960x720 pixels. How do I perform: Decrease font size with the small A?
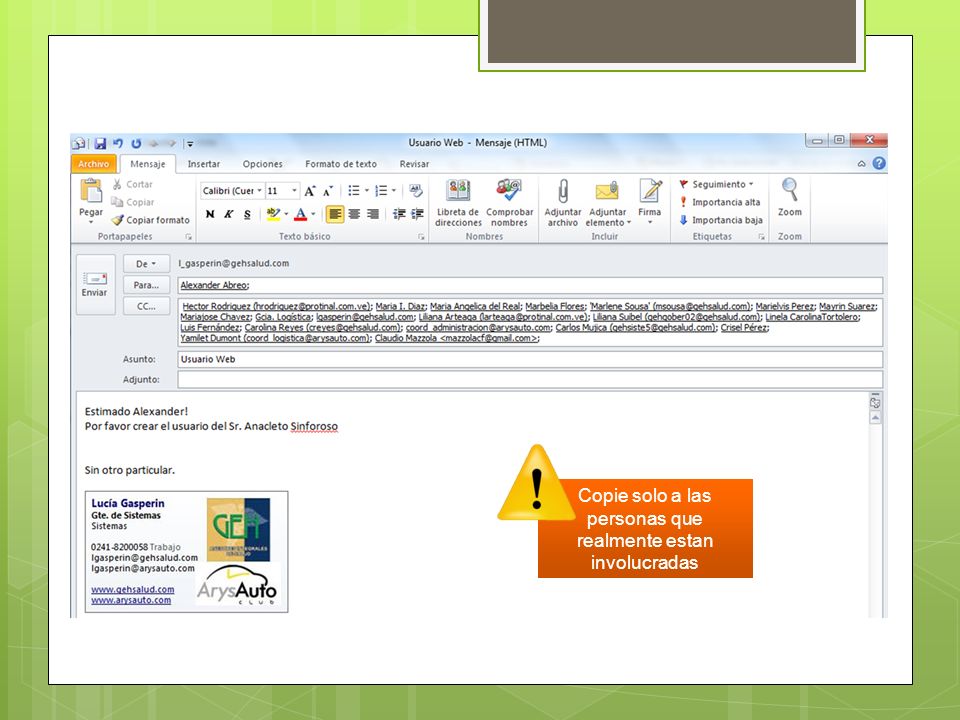(328, 191)
